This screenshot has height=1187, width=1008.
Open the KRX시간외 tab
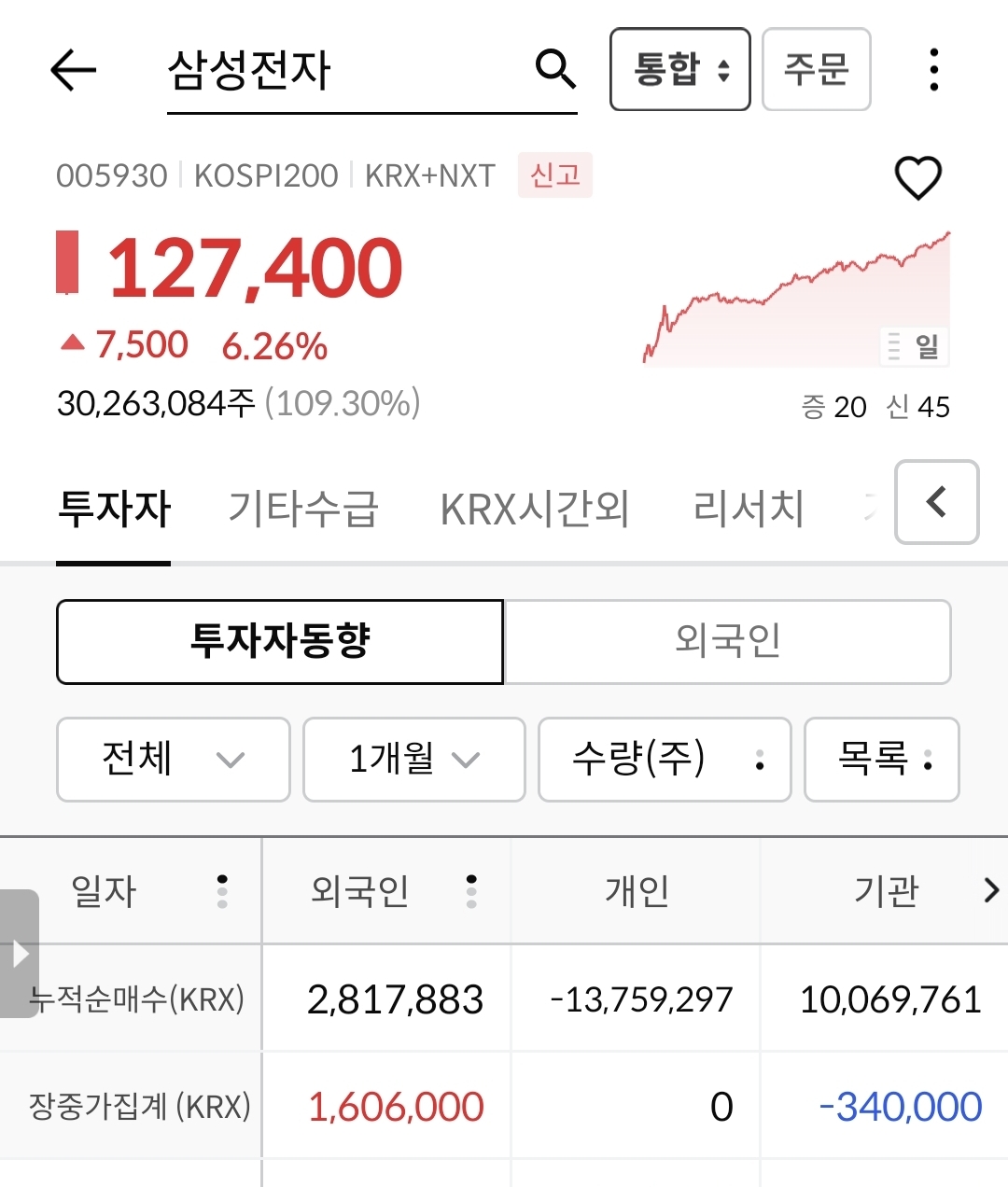tap(534, 510)
